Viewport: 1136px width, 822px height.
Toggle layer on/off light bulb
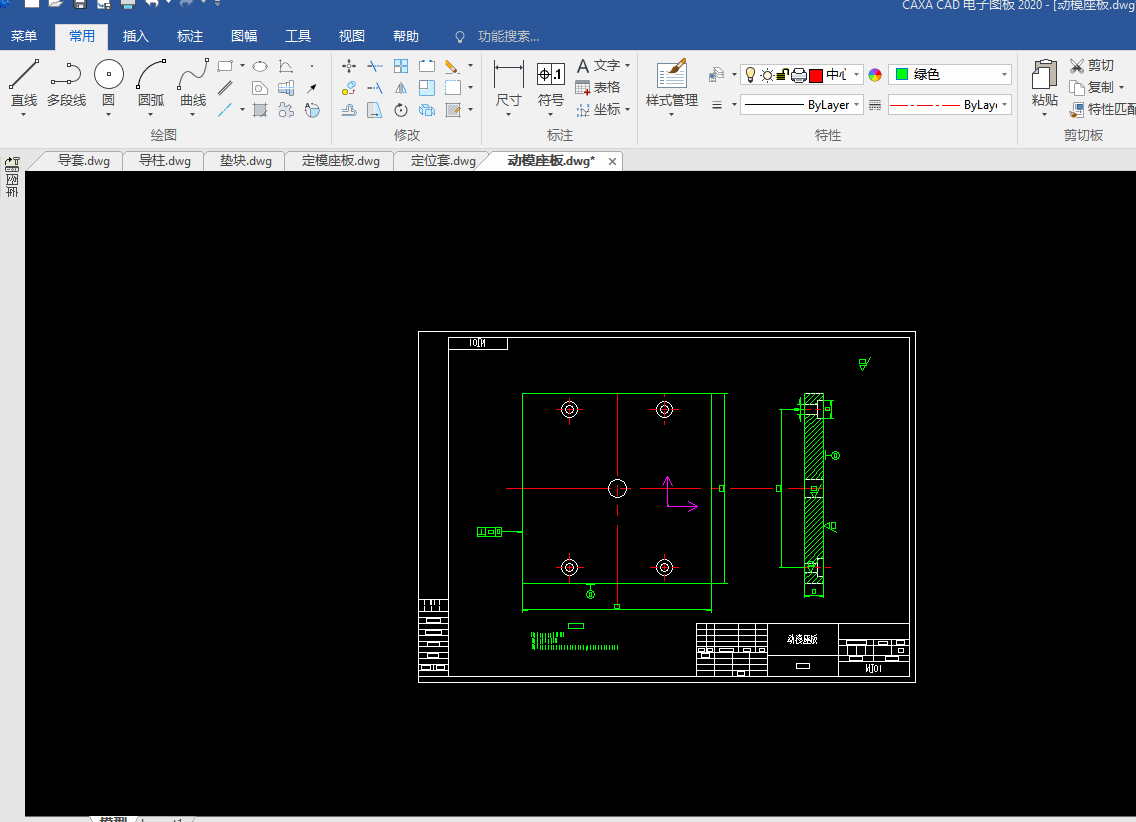tap(751, 75)
